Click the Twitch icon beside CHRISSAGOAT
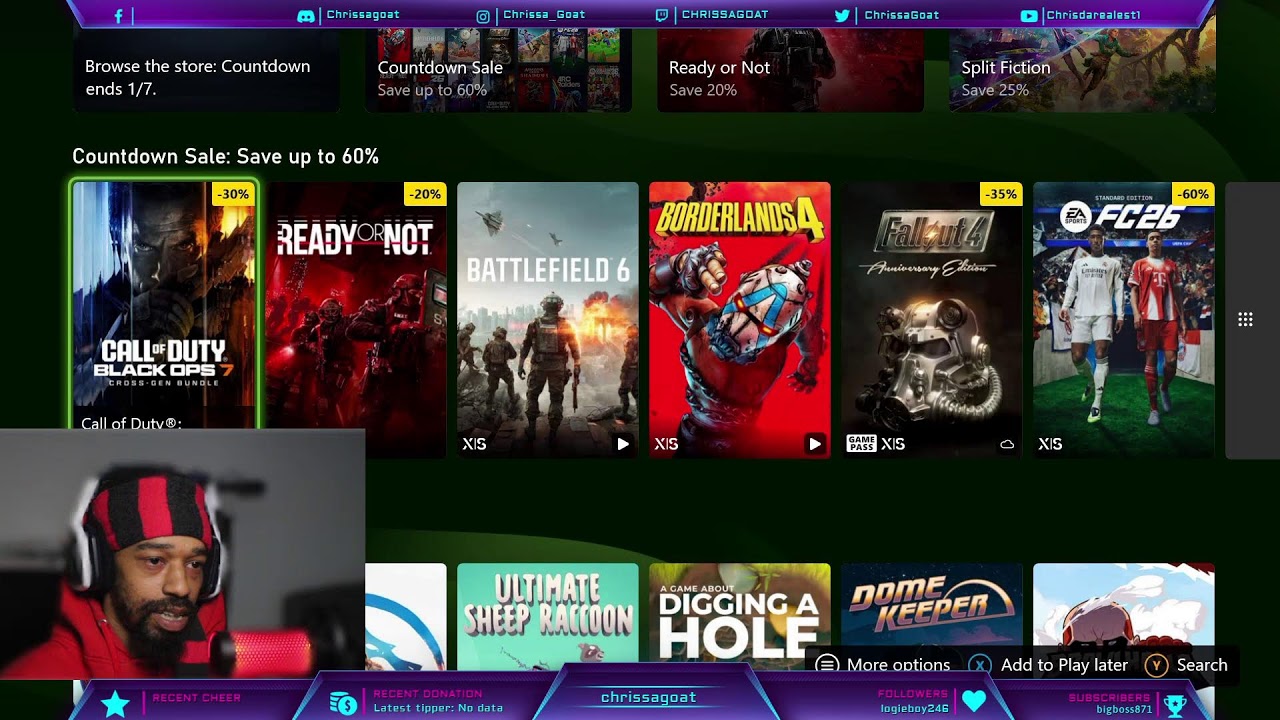This screenshot has width=1280, height=720. (662, 15)
